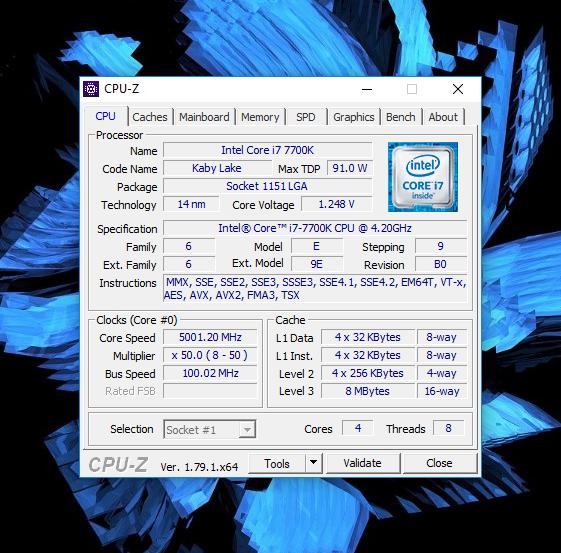The image size is (561, 553).
Task: Click the CPU-Z app icon in title bar
Action: (91, 89)
